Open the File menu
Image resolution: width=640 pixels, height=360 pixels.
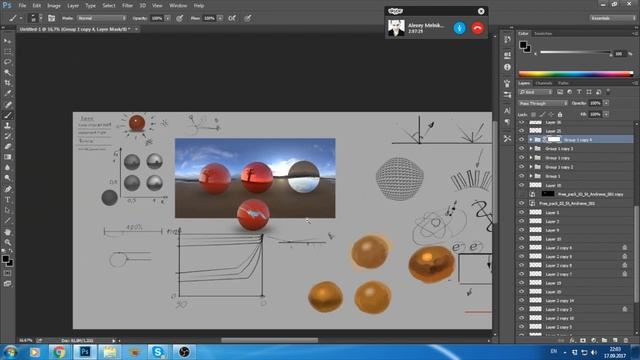pyautogui.click(x=22, y=6)
